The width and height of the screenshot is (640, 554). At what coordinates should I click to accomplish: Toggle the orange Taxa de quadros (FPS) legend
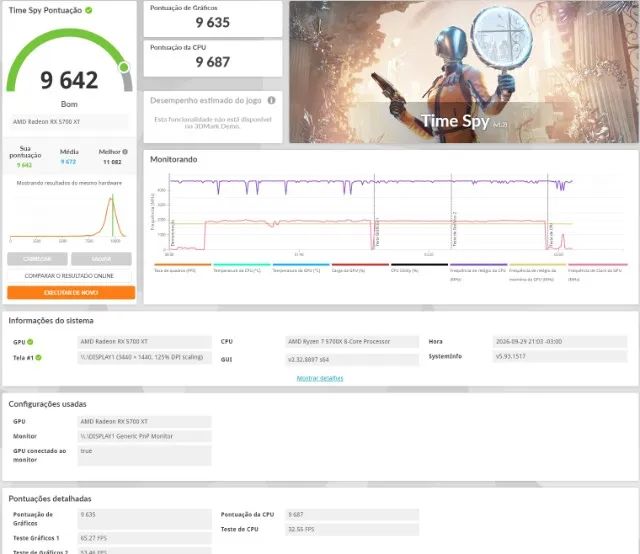click(182, 268)
